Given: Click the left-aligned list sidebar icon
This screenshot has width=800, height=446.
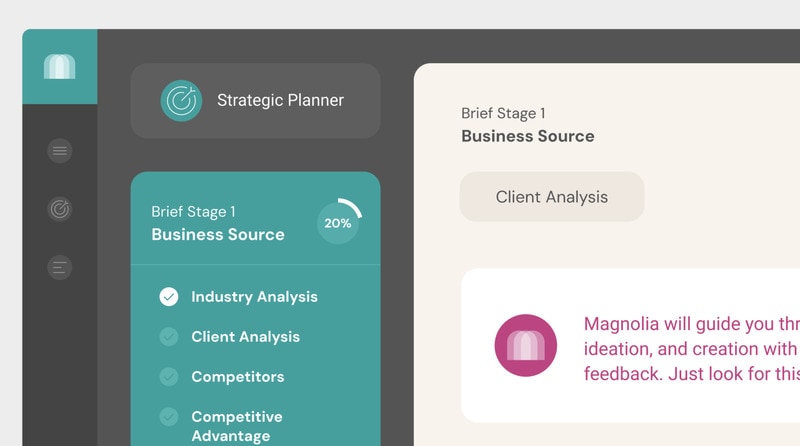Looking at the screenshot, I should pyautogui.click(x=60, y=267).
